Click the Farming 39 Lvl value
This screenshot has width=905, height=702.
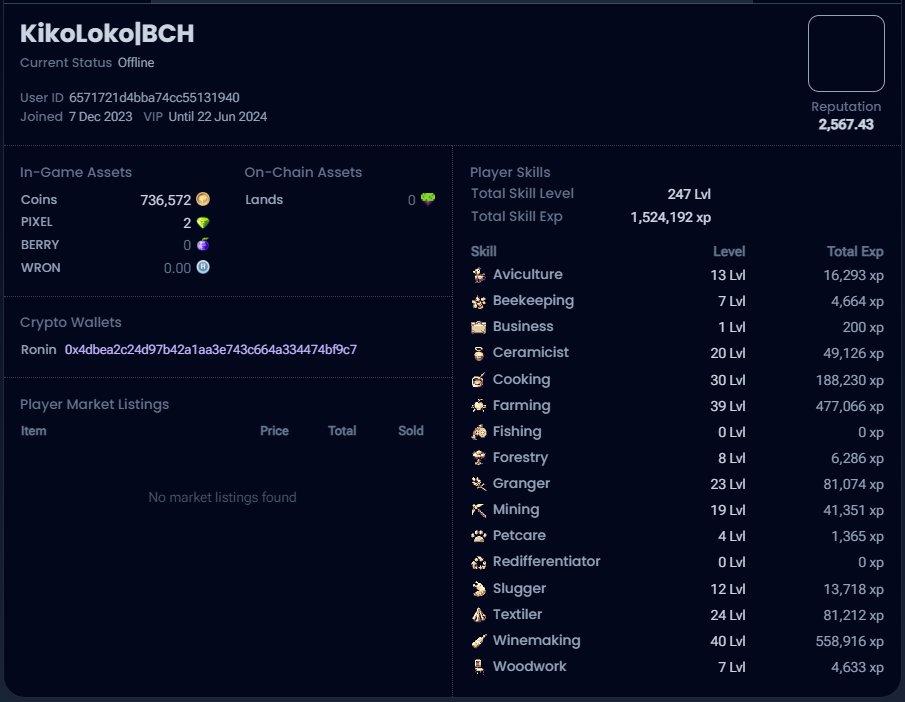[x=728, y=406]
